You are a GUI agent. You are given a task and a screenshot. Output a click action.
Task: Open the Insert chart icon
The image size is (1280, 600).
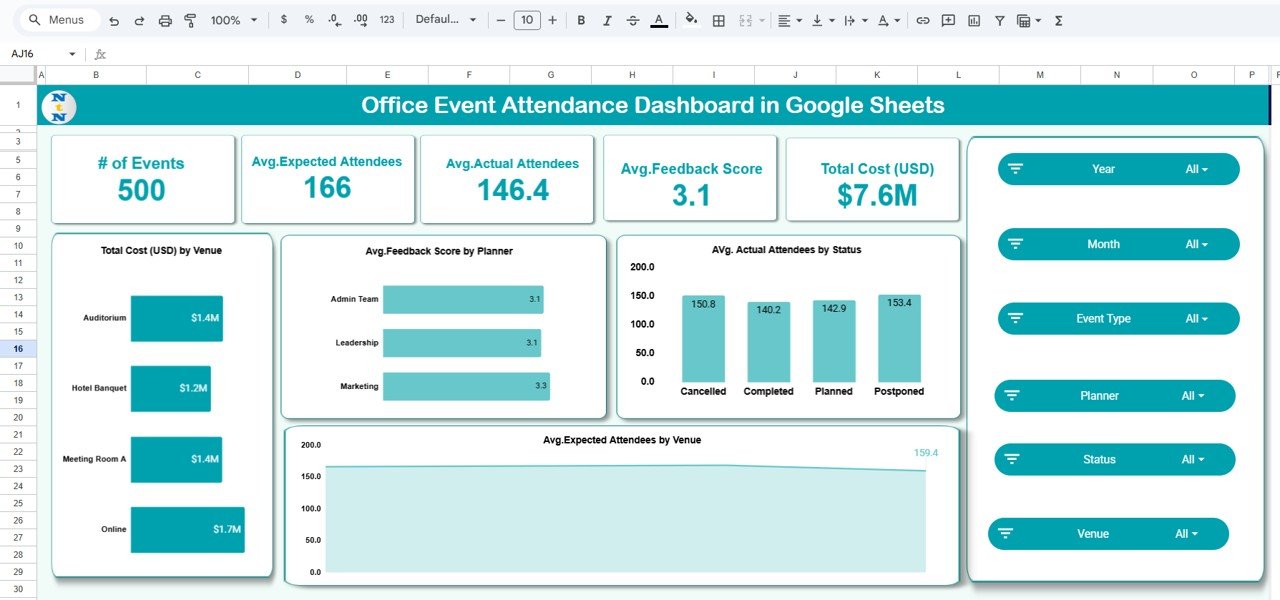tap(972, 20)
